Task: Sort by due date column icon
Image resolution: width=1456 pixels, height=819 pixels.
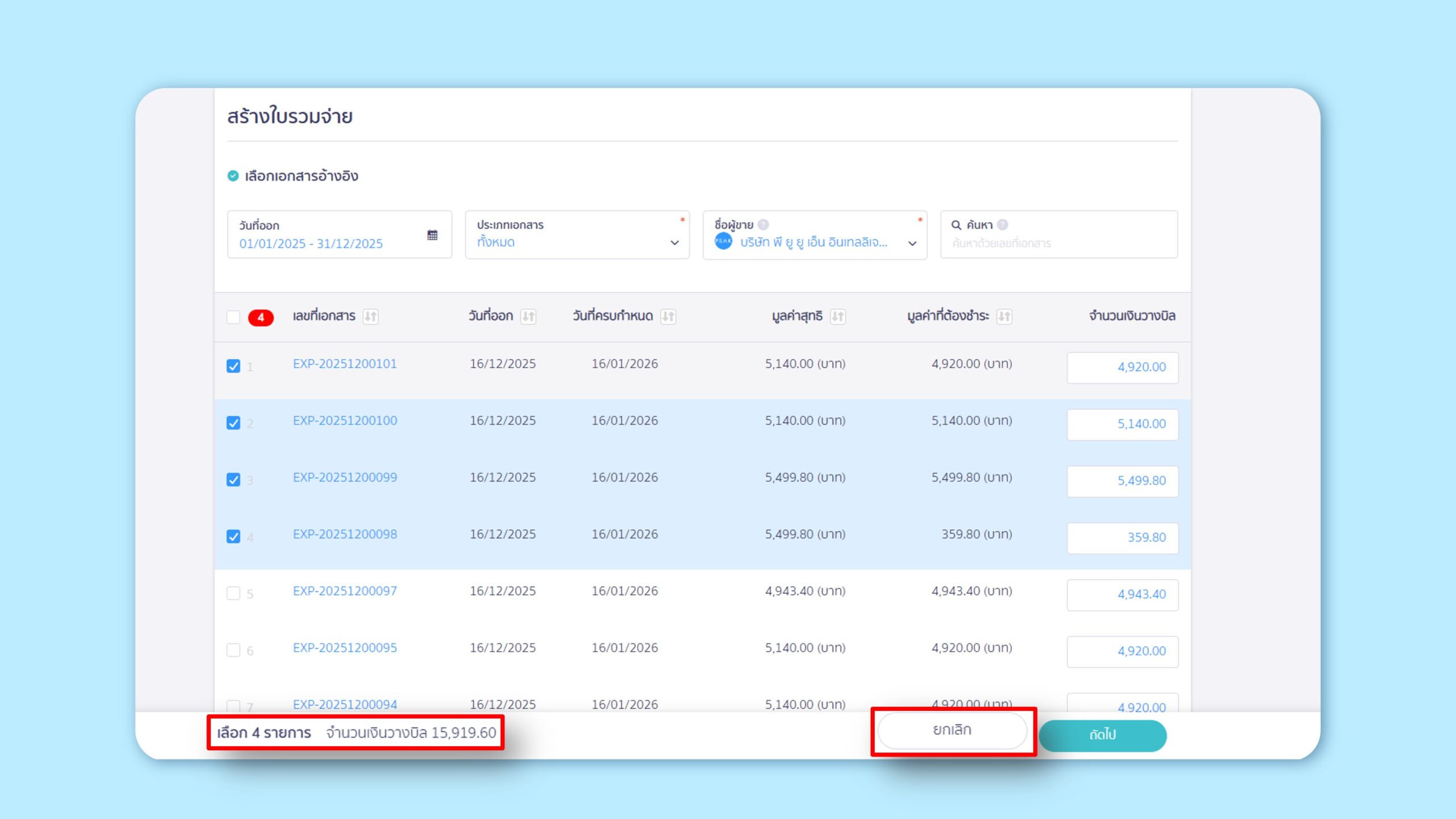Action: click(x=668, y=316)
